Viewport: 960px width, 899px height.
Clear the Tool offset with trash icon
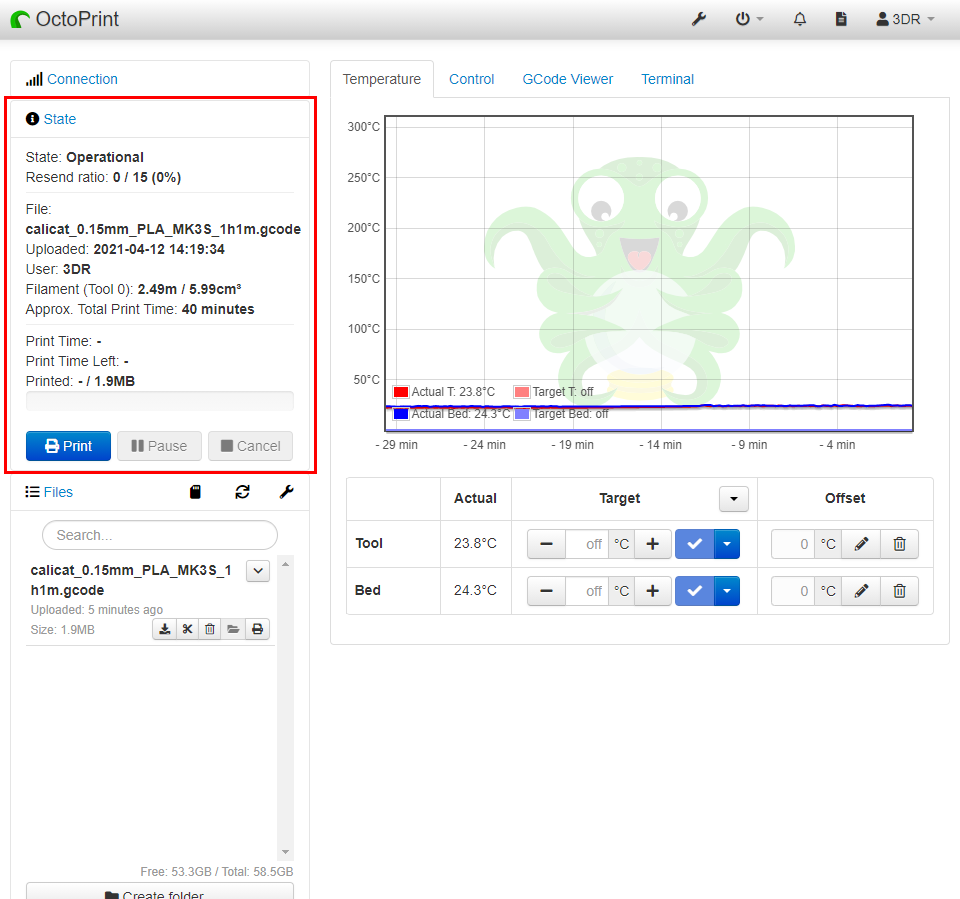pyautogui.click(x=899, y=544)
